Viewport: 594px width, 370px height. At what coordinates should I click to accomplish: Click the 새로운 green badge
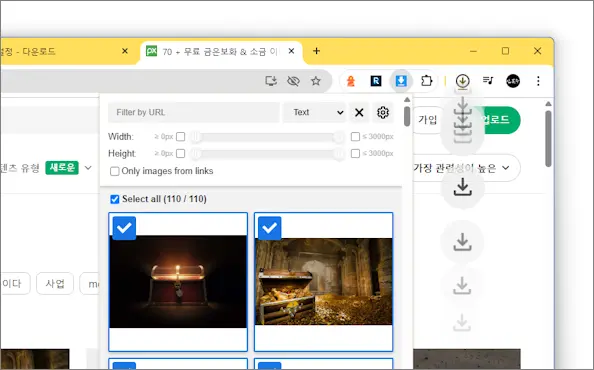[x=62, y=167]
